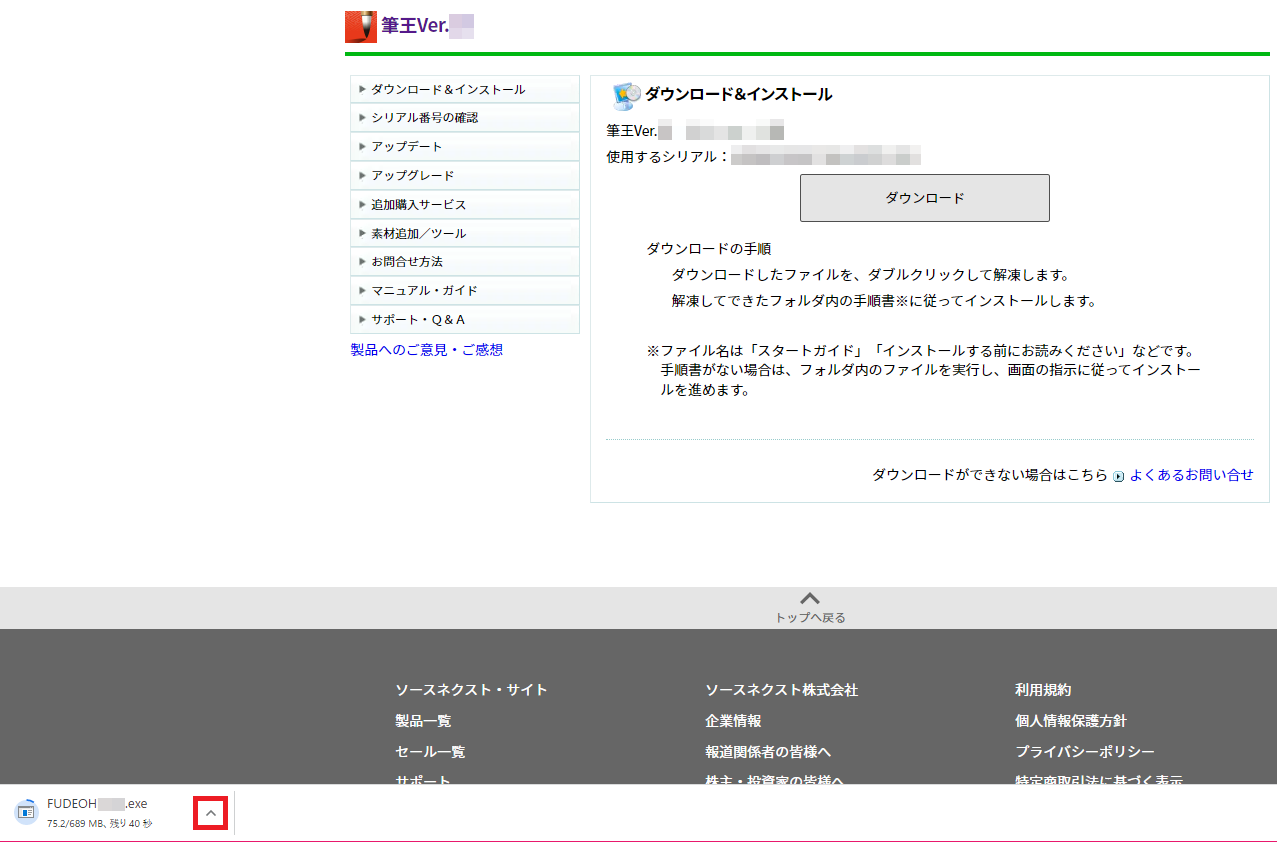Click the upward chevron above トップへ戻る
This screenshot has width=1277, height=842.
pos(810,598)
